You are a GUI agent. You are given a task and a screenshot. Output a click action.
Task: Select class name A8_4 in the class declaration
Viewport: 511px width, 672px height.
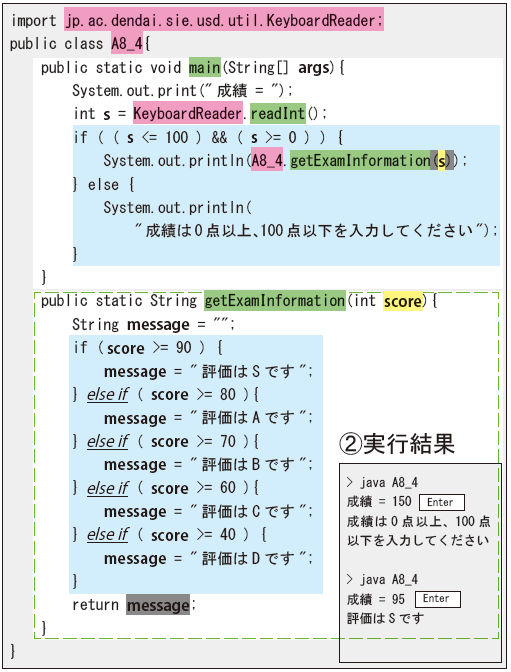[127, 43]
